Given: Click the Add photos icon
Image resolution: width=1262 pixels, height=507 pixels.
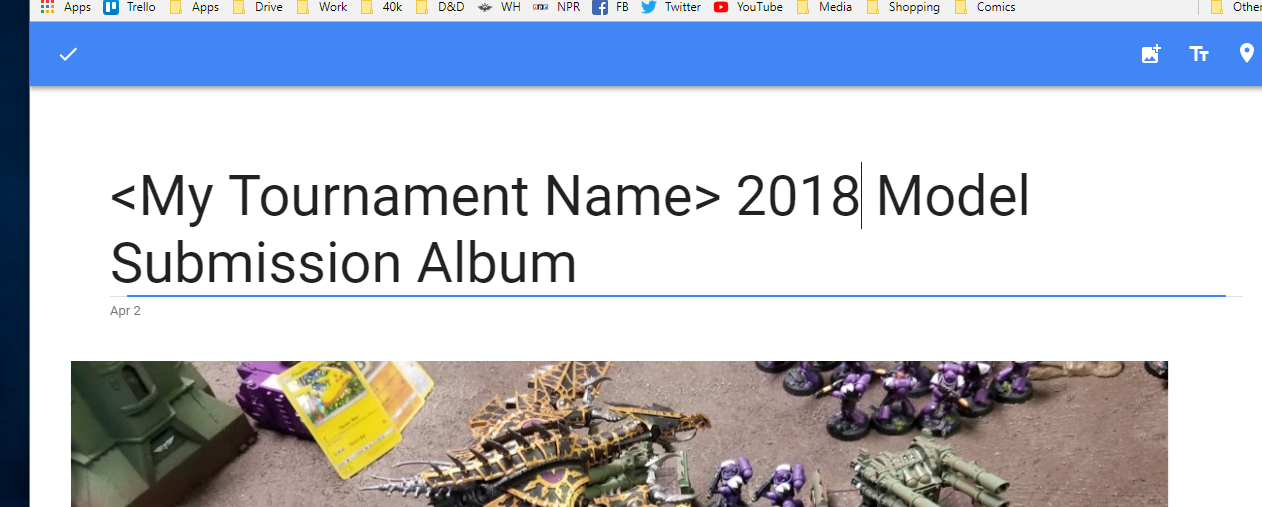Looking at the screenshot, I should click(x=1151, y=54).
